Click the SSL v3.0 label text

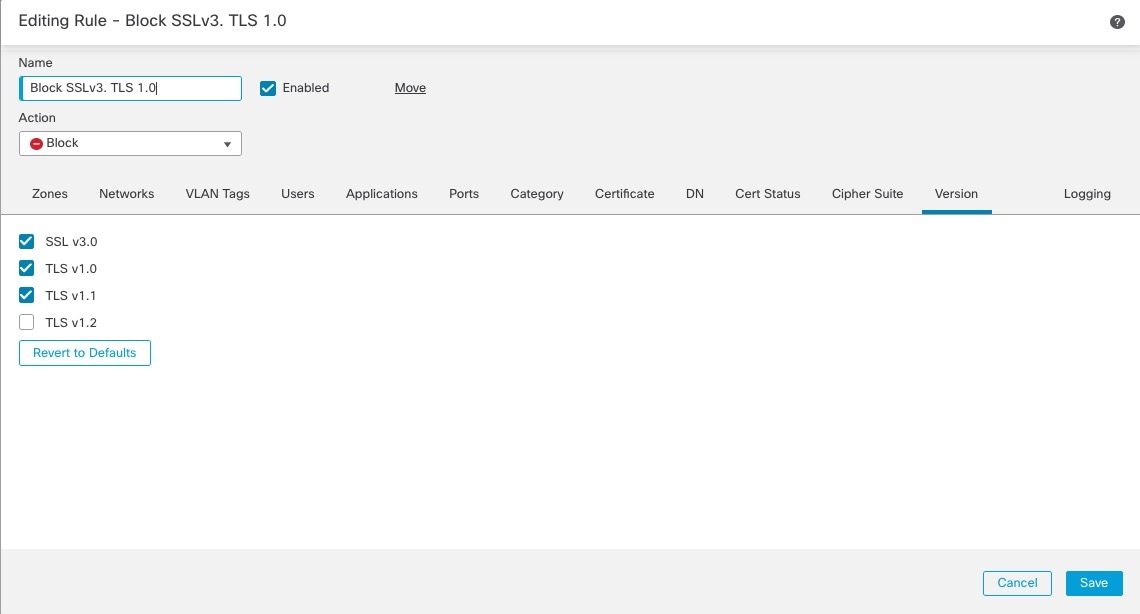click(71, 241)
